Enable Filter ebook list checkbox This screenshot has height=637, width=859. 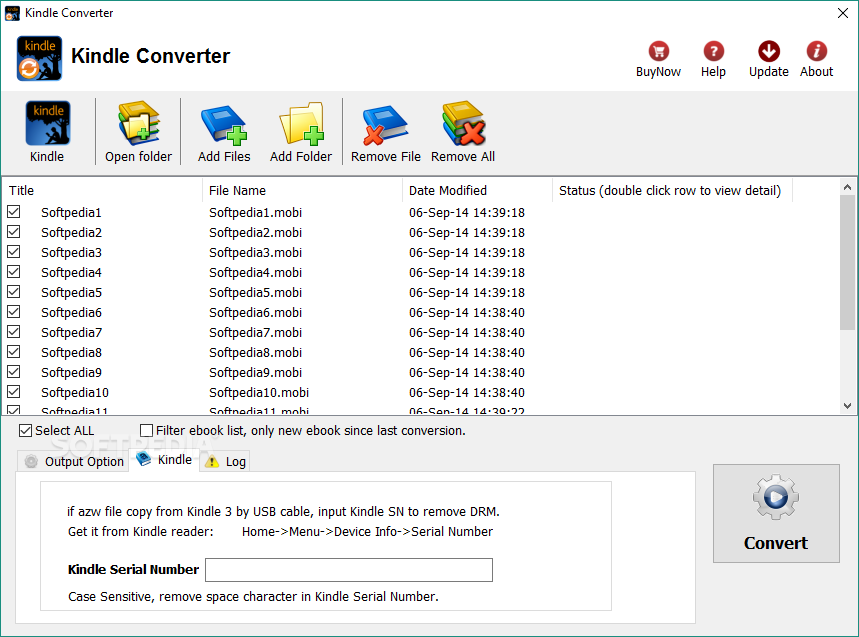146,431
